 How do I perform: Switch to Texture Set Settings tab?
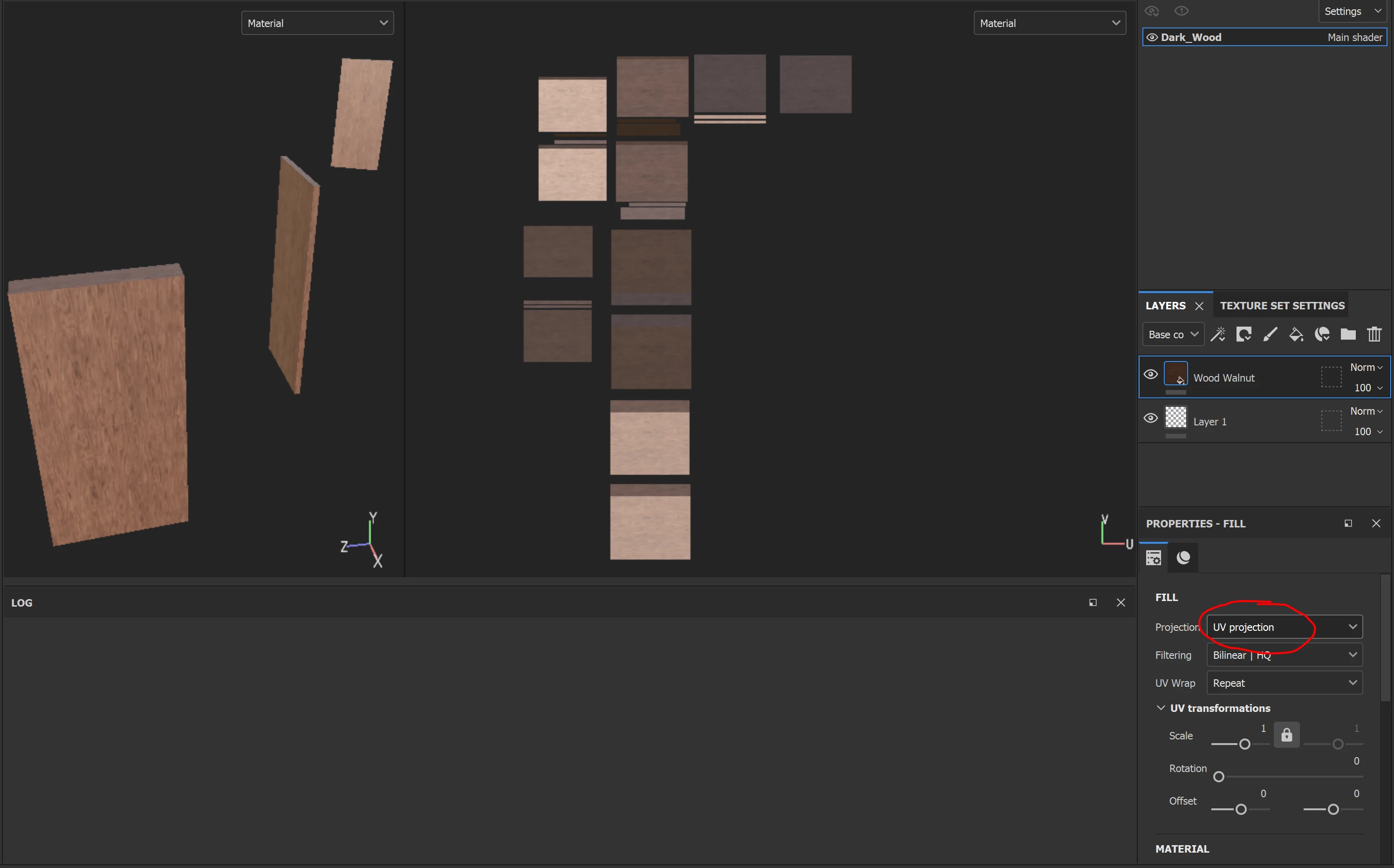tap(1282, 306)
